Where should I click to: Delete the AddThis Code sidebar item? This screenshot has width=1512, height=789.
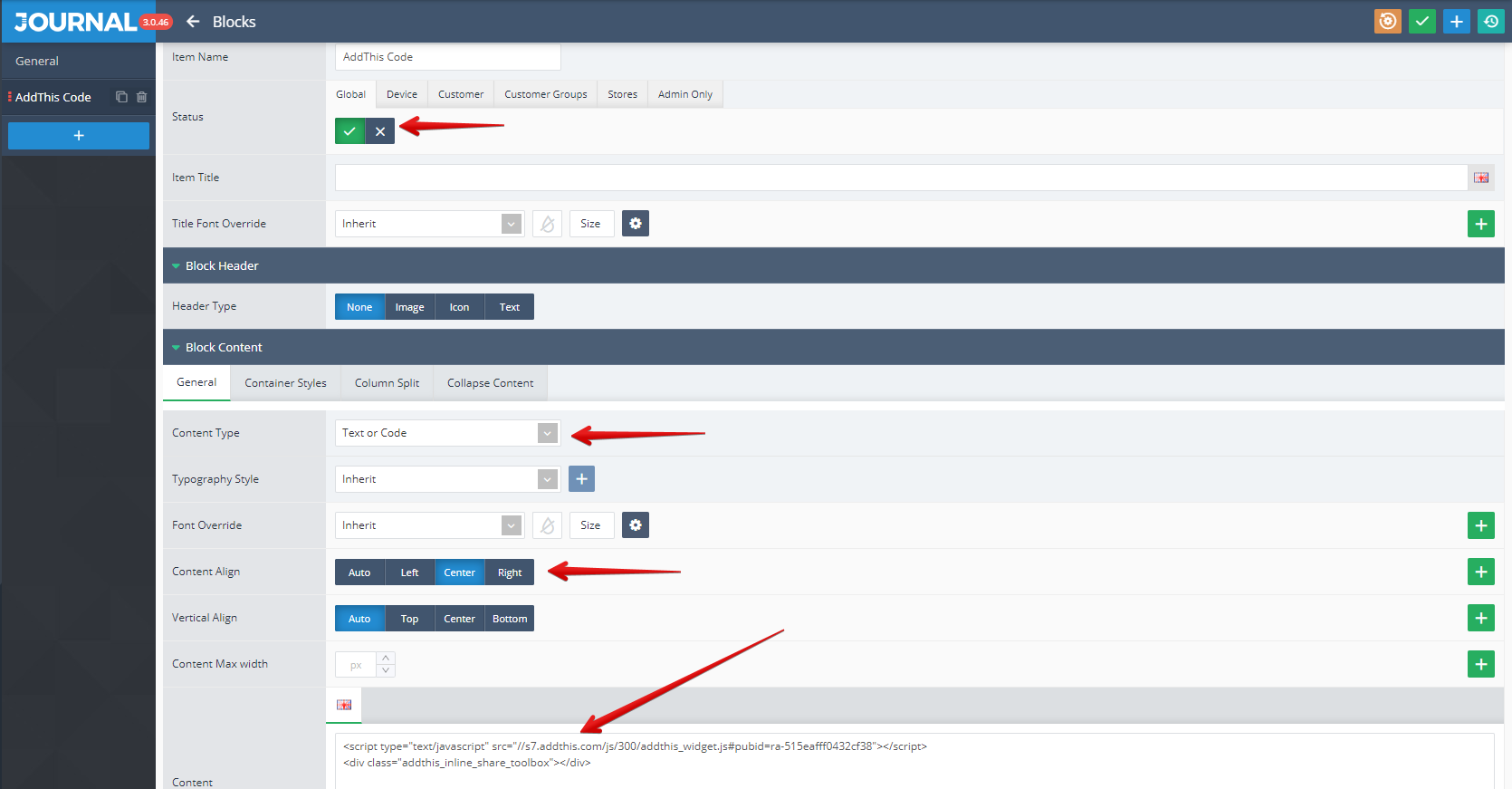[141, 97]
